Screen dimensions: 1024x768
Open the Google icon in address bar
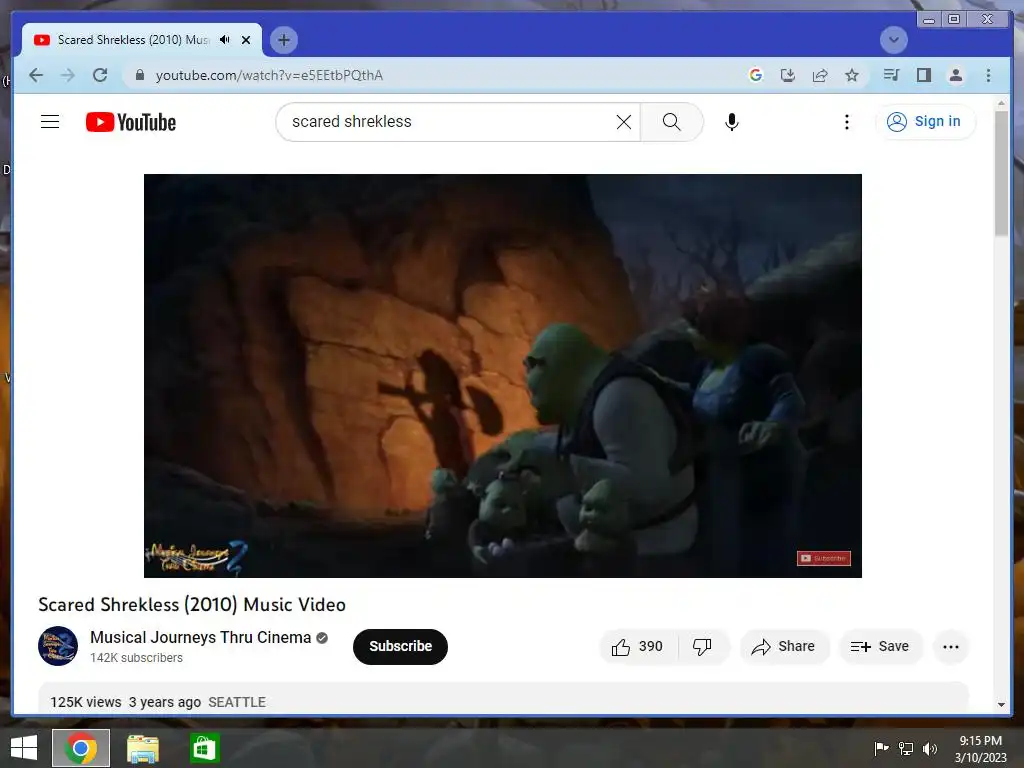click(x=756, y=75)
